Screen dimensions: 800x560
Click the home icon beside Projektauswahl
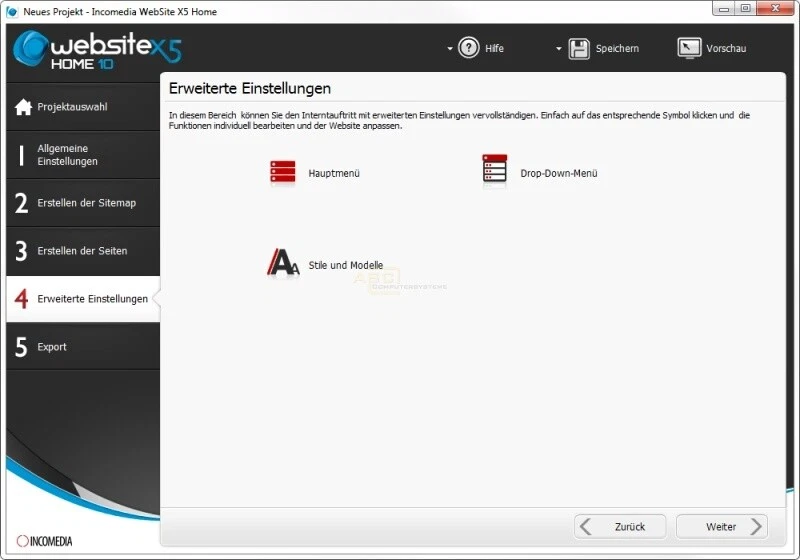point(23,107)
